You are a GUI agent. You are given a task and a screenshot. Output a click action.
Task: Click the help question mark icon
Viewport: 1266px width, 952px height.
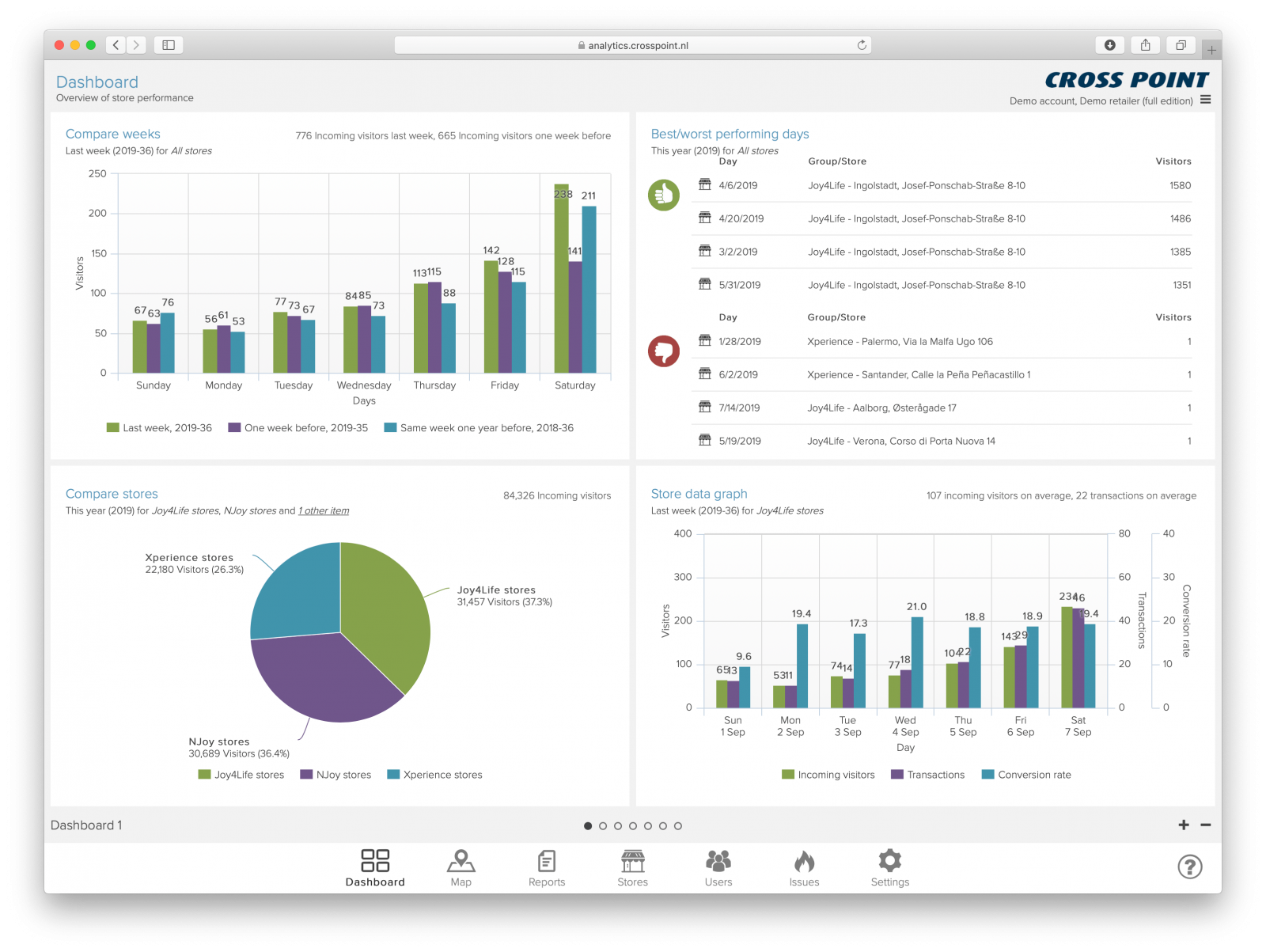(1188, 867)
